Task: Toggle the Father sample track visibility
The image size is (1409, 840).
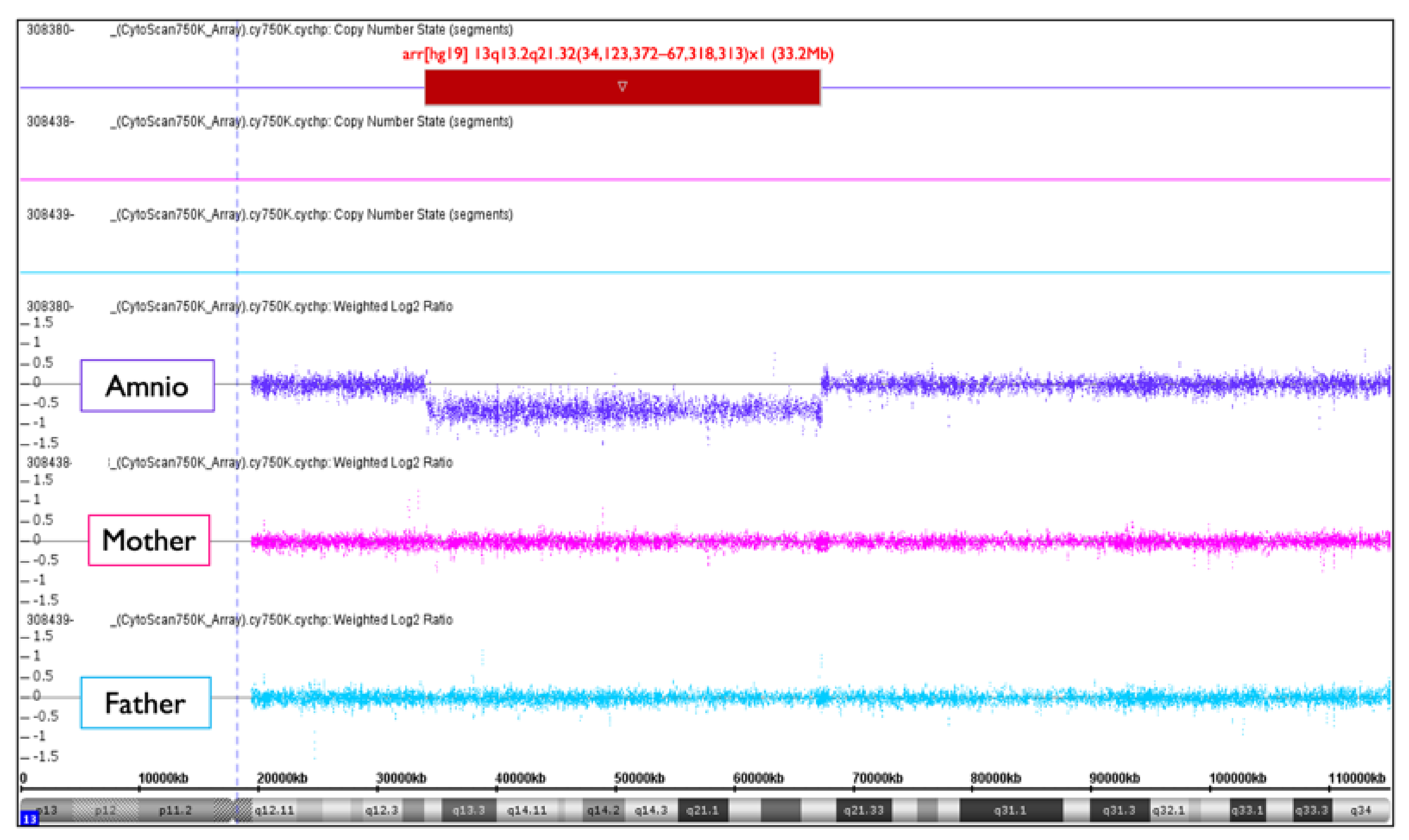Action: tap(145, 704)
